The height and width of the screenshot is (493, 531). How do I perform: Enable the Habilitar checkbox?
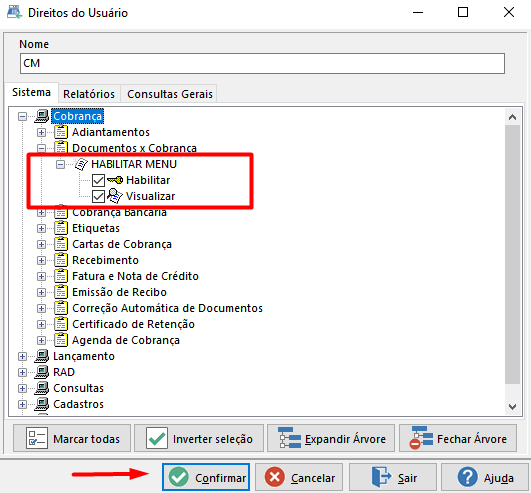[98, 180]
